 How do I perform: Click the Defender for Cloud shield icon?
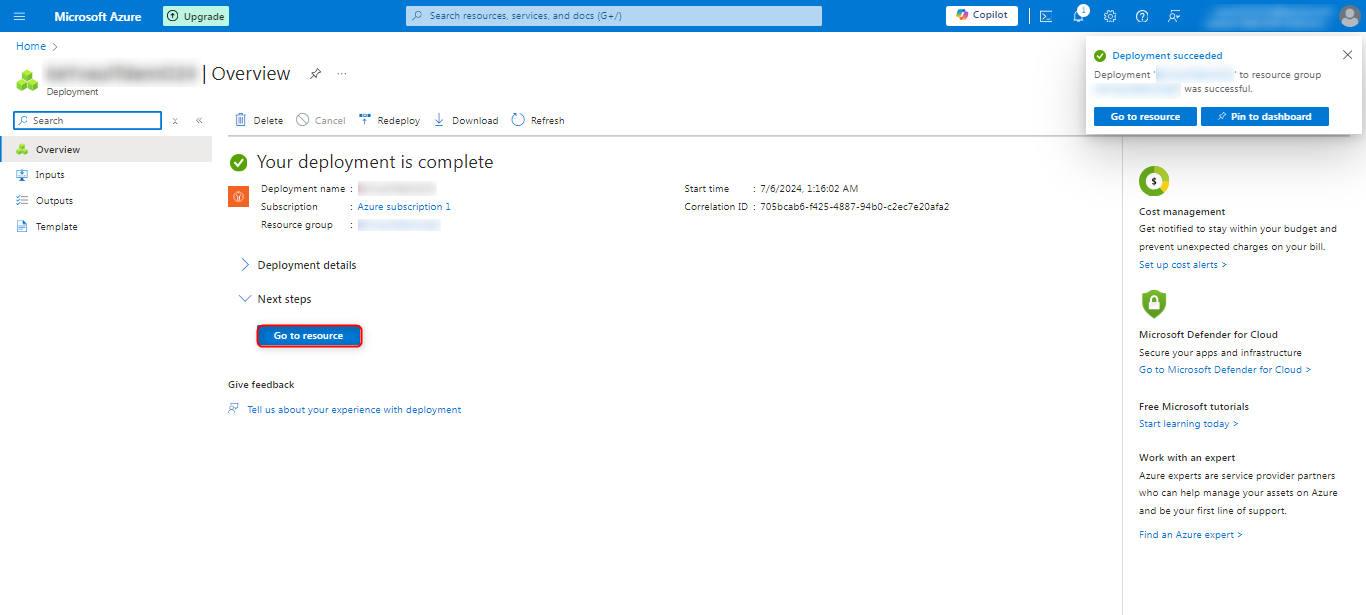click(x=1154, y=303)
